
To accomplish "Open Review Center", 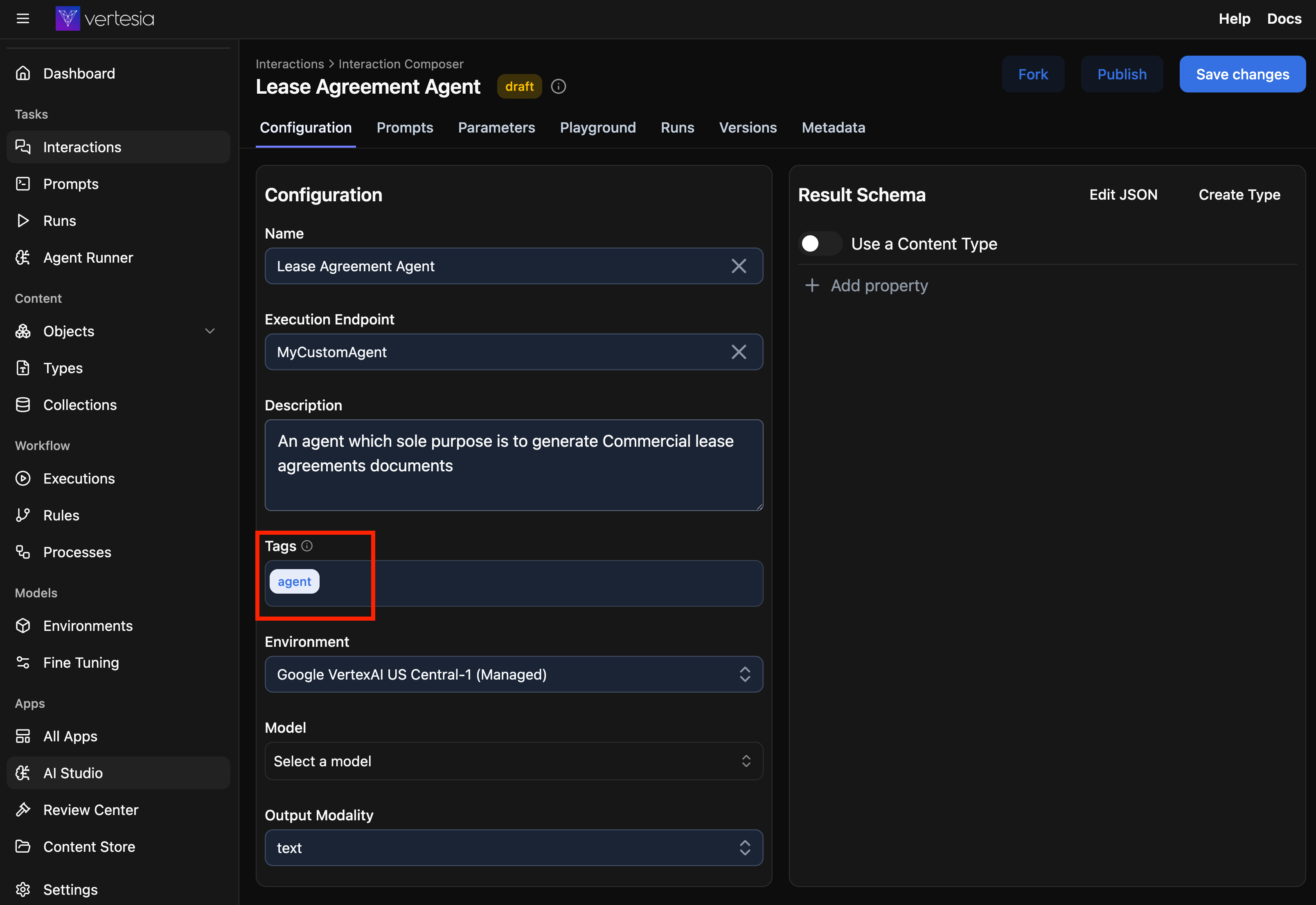I will [x=118, y=810].
